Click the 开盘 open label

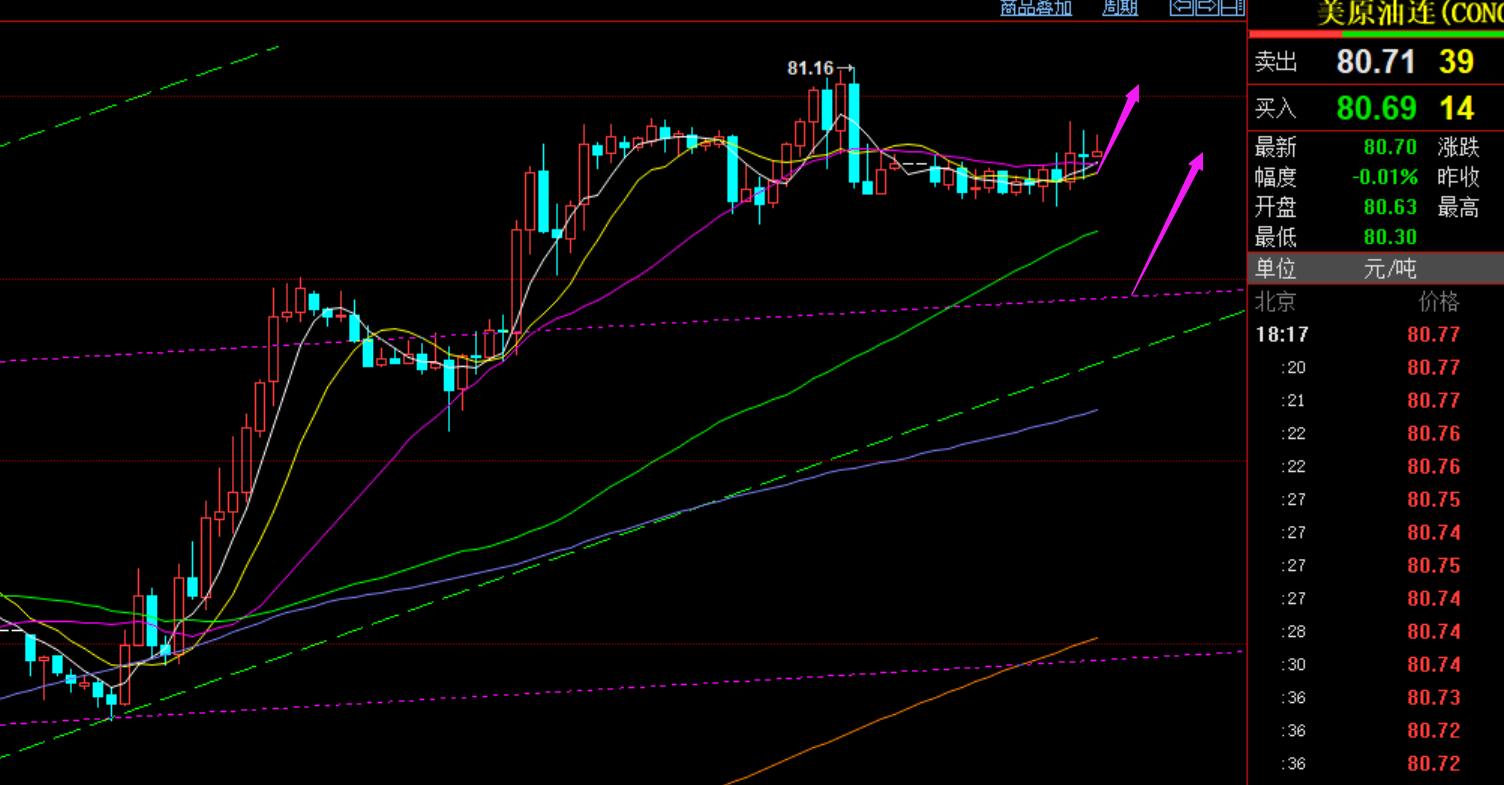tap(1276, 208)
